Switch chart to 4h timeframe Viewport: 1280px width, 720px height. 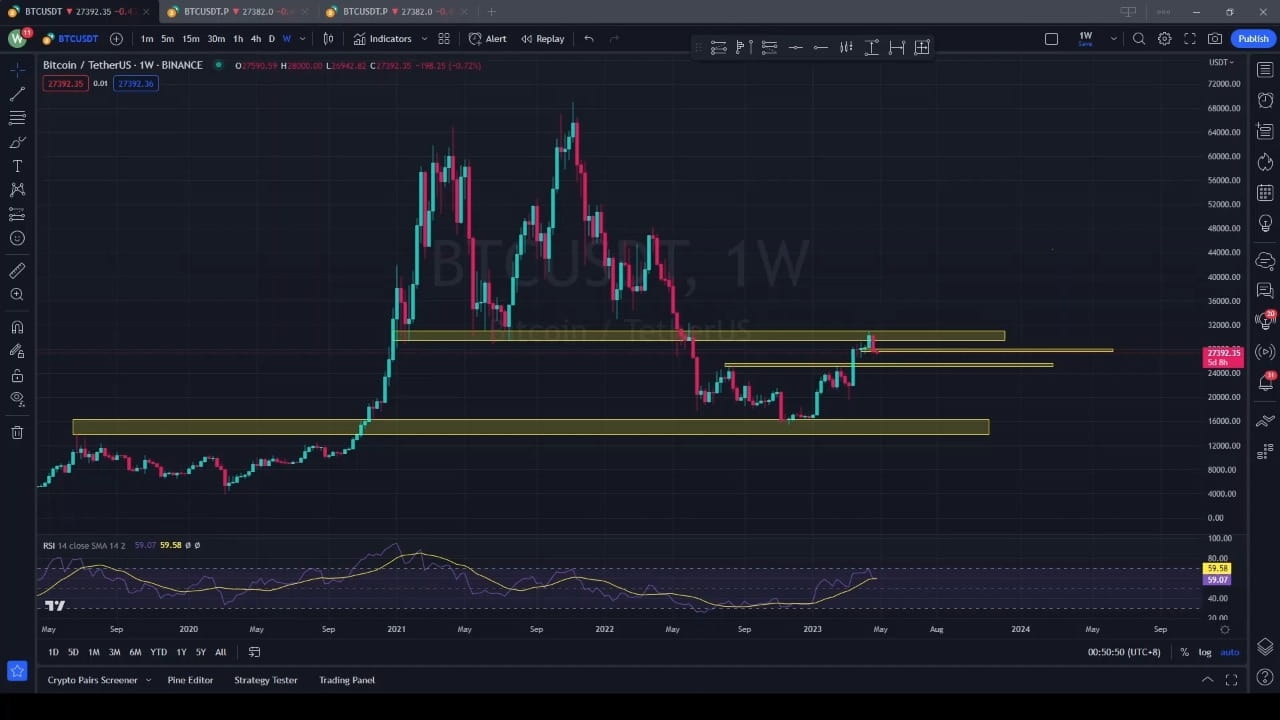(x=256, y=39)
